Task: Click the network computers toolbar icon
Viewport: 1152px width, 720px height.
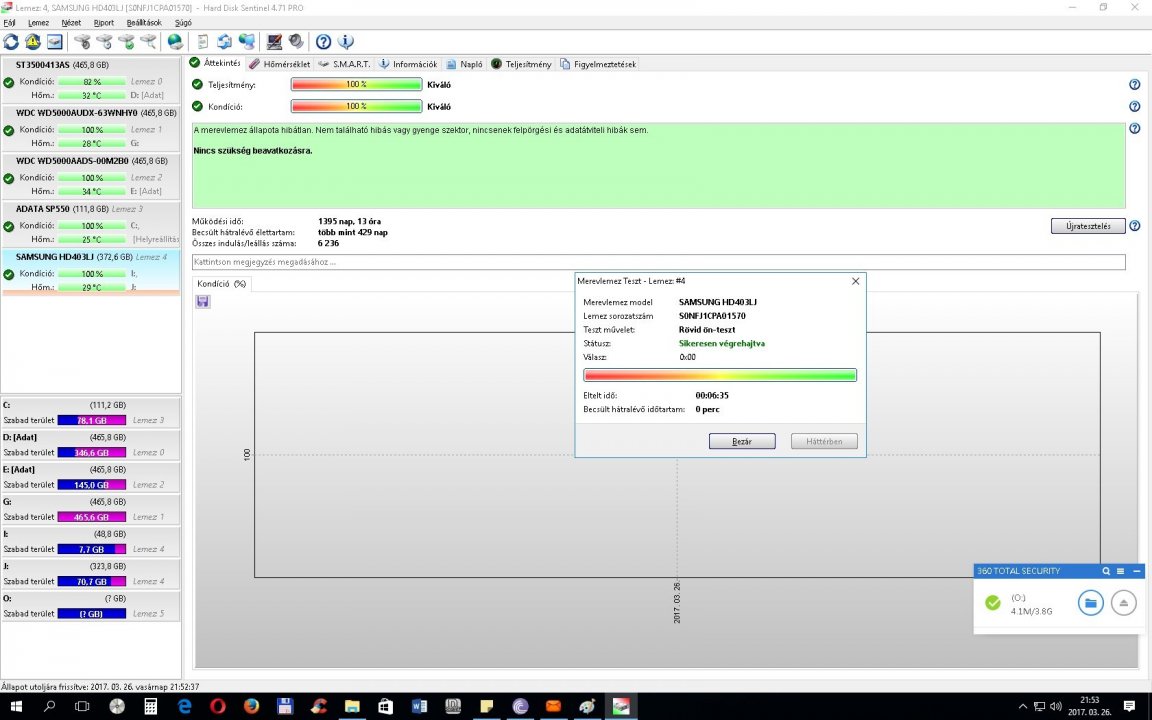Action: click(x=247, y=42)
